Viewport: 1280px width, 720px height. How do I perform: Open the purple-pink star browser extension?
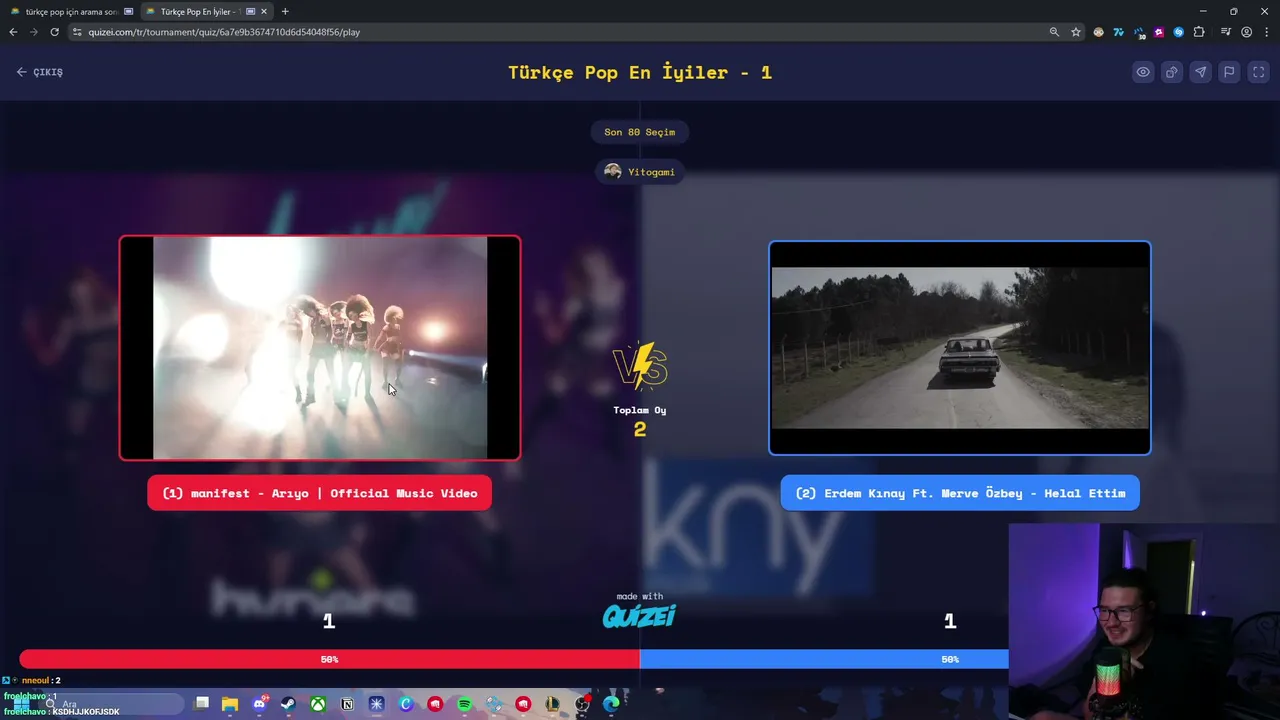1159,32
